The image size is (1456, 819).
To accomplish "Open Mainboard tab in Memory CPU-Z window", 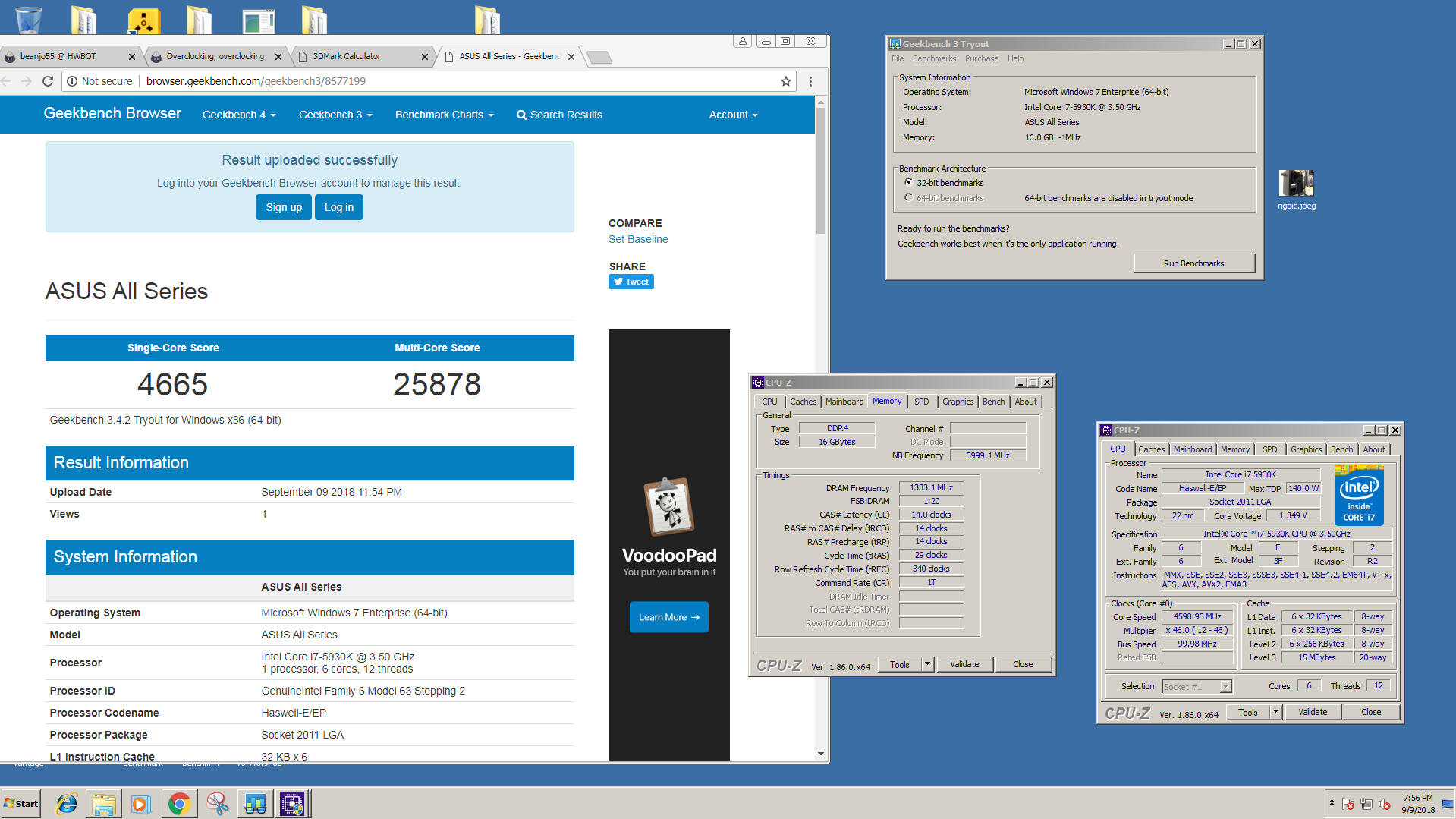I will click(x=844, y=402).
